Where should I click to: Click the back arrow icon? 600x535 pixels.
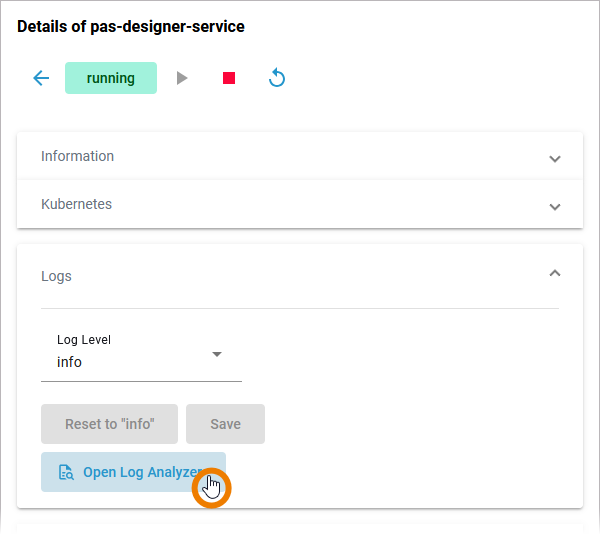pyautogui.click(x=41, y=78)
